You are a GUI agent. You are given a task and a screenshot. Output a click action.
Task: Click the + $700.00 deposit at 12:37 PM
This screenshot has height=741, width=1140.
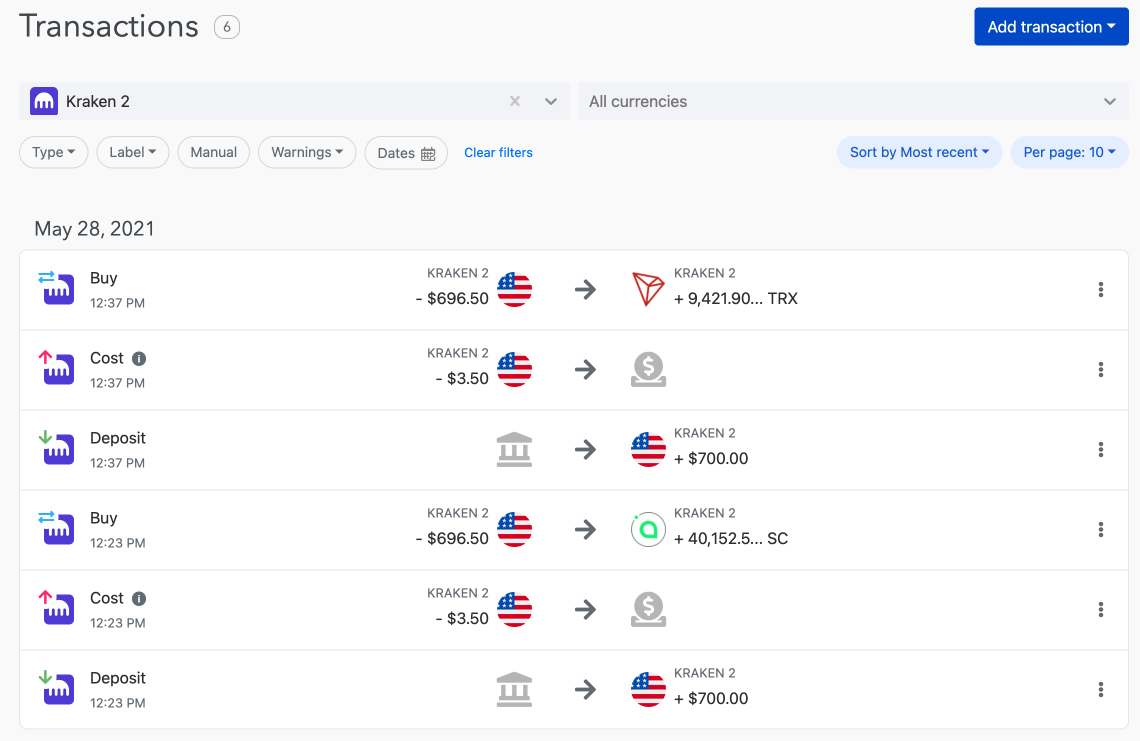click(711, 459)
